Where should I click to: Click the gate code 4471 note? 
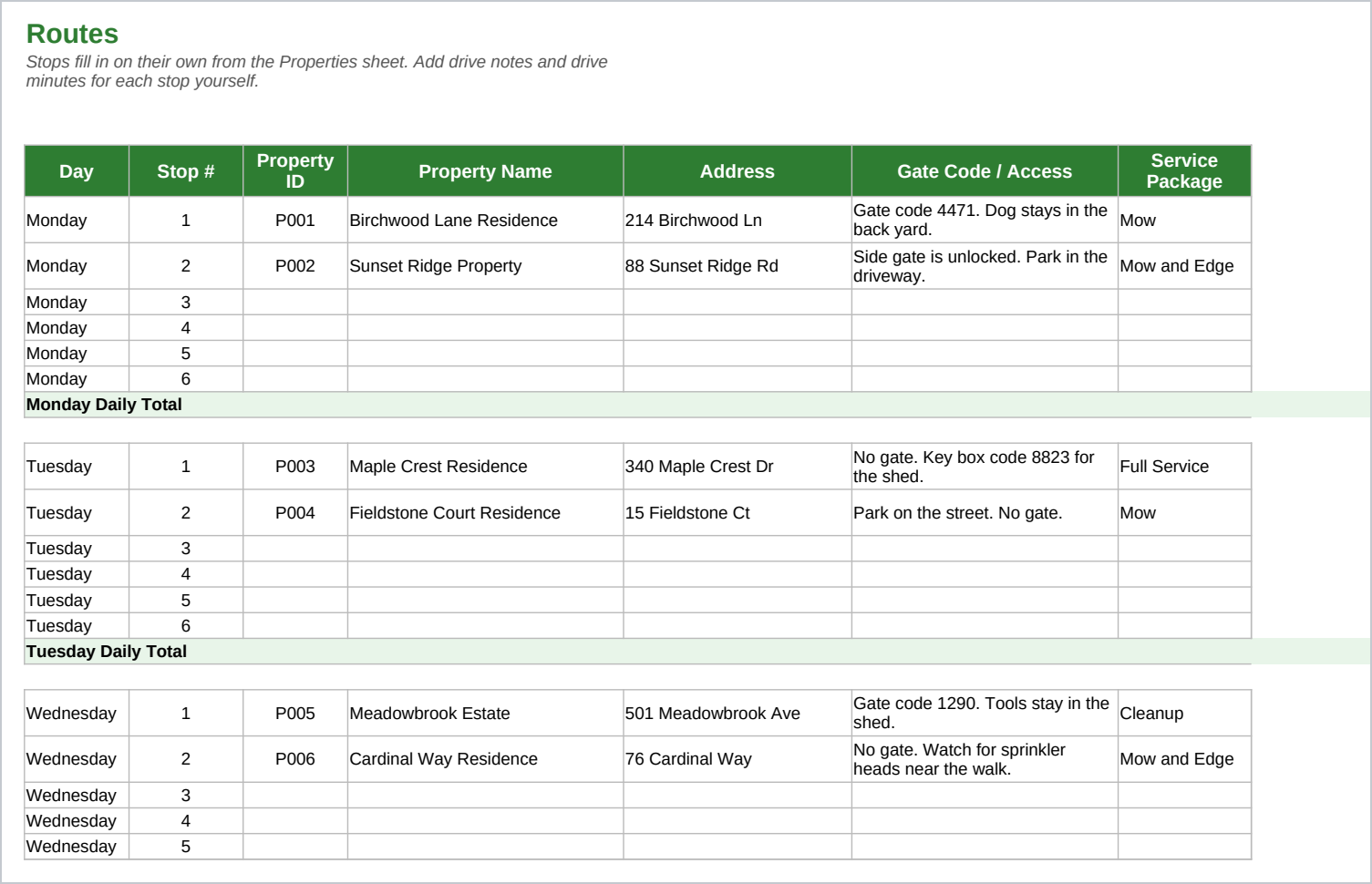(985, 221)
